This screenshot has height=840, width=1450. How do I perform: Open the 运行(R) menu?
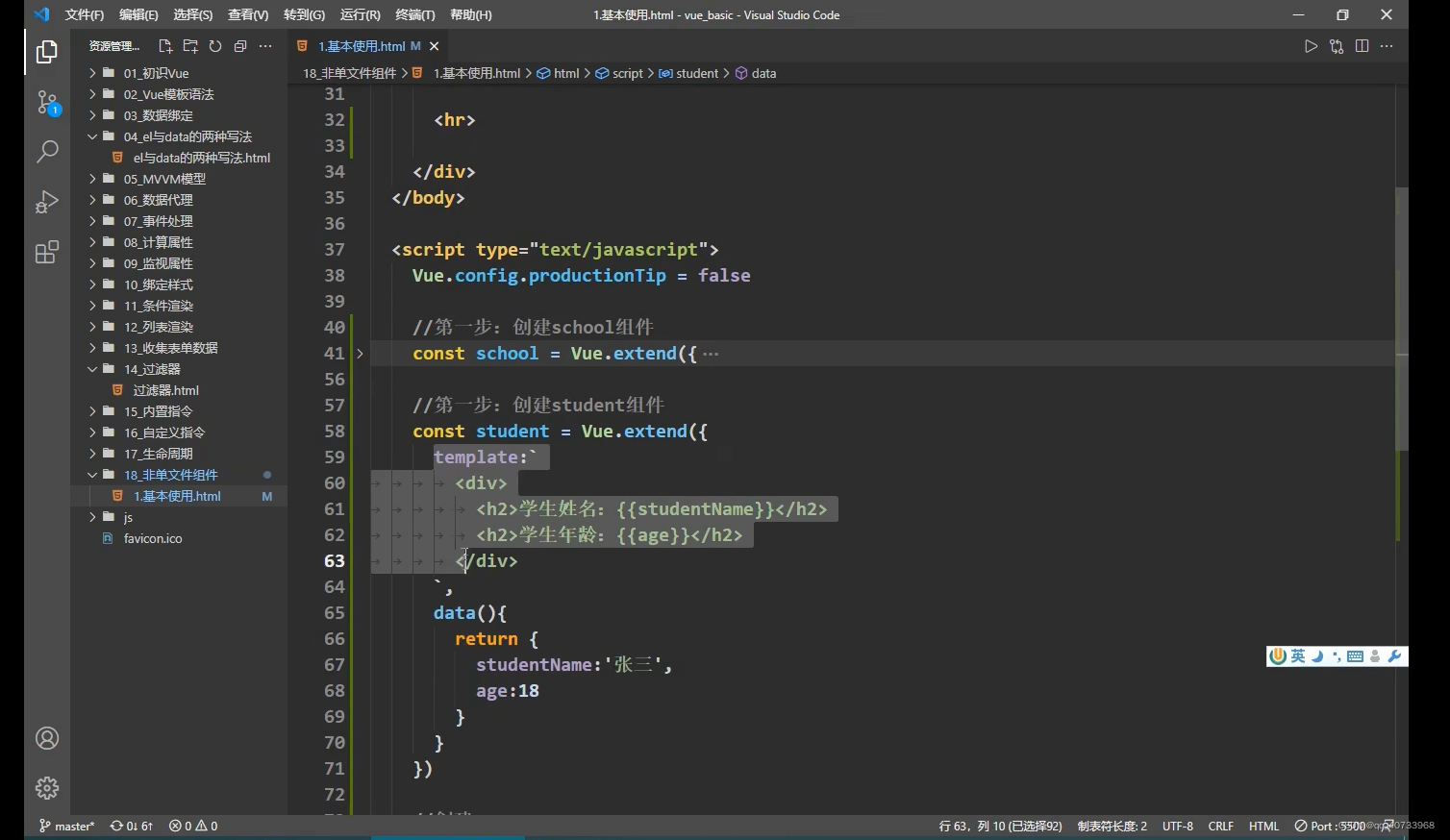(x=360, y=14)
